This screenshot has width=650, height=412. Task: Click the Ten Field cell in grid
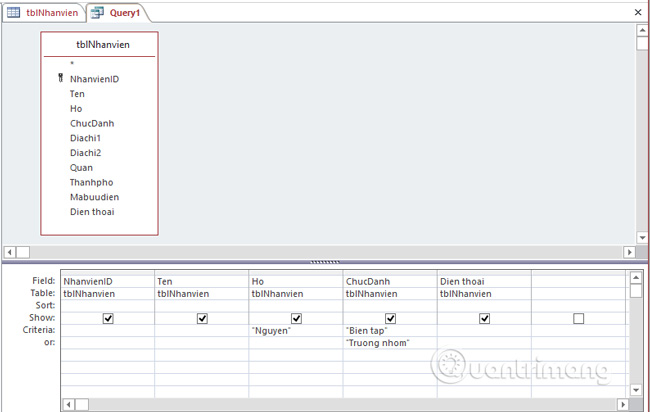click(201, 281)
